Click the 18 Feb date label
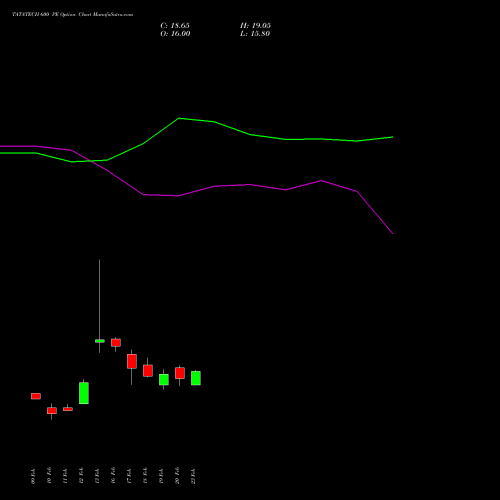Viewport: 500px width, 500px height. click(x=145, y=476)
